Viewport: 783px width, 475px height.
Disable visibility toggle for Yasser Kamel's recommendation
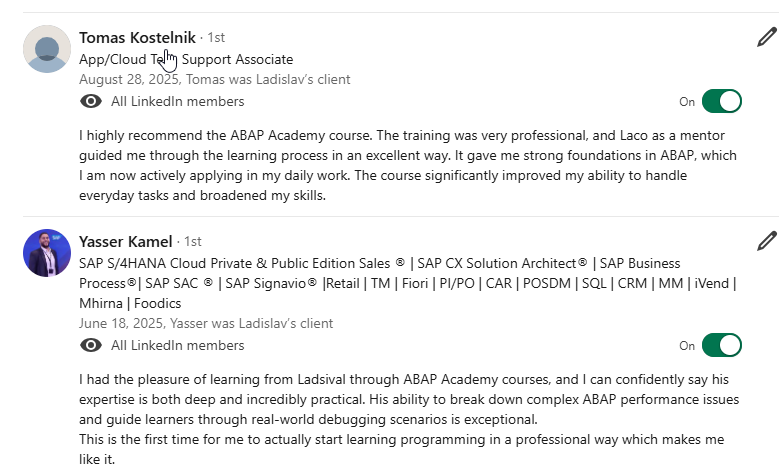(721, 345)
